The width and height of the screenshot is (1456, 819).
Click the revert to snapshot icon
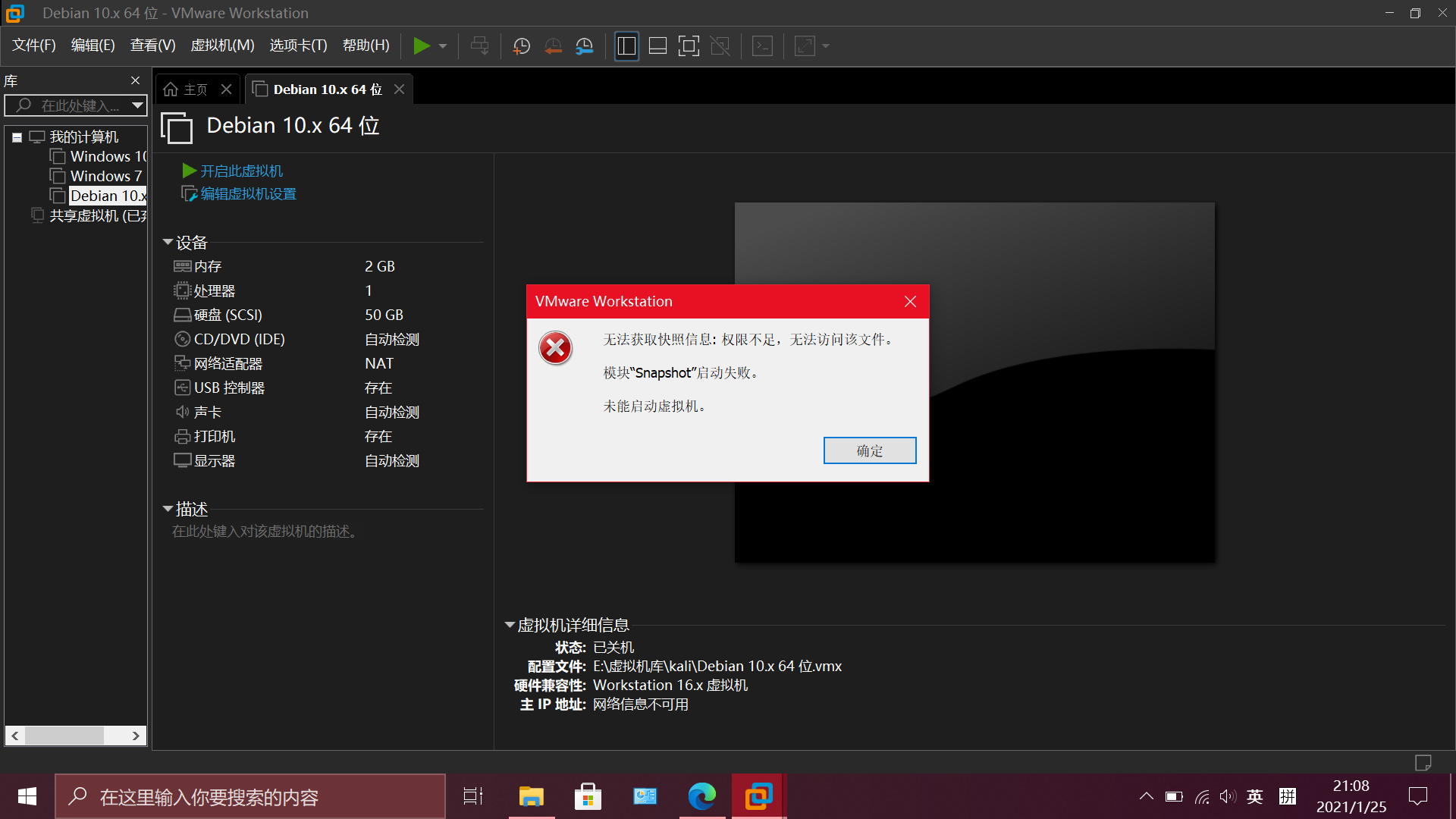pos(554,46)
